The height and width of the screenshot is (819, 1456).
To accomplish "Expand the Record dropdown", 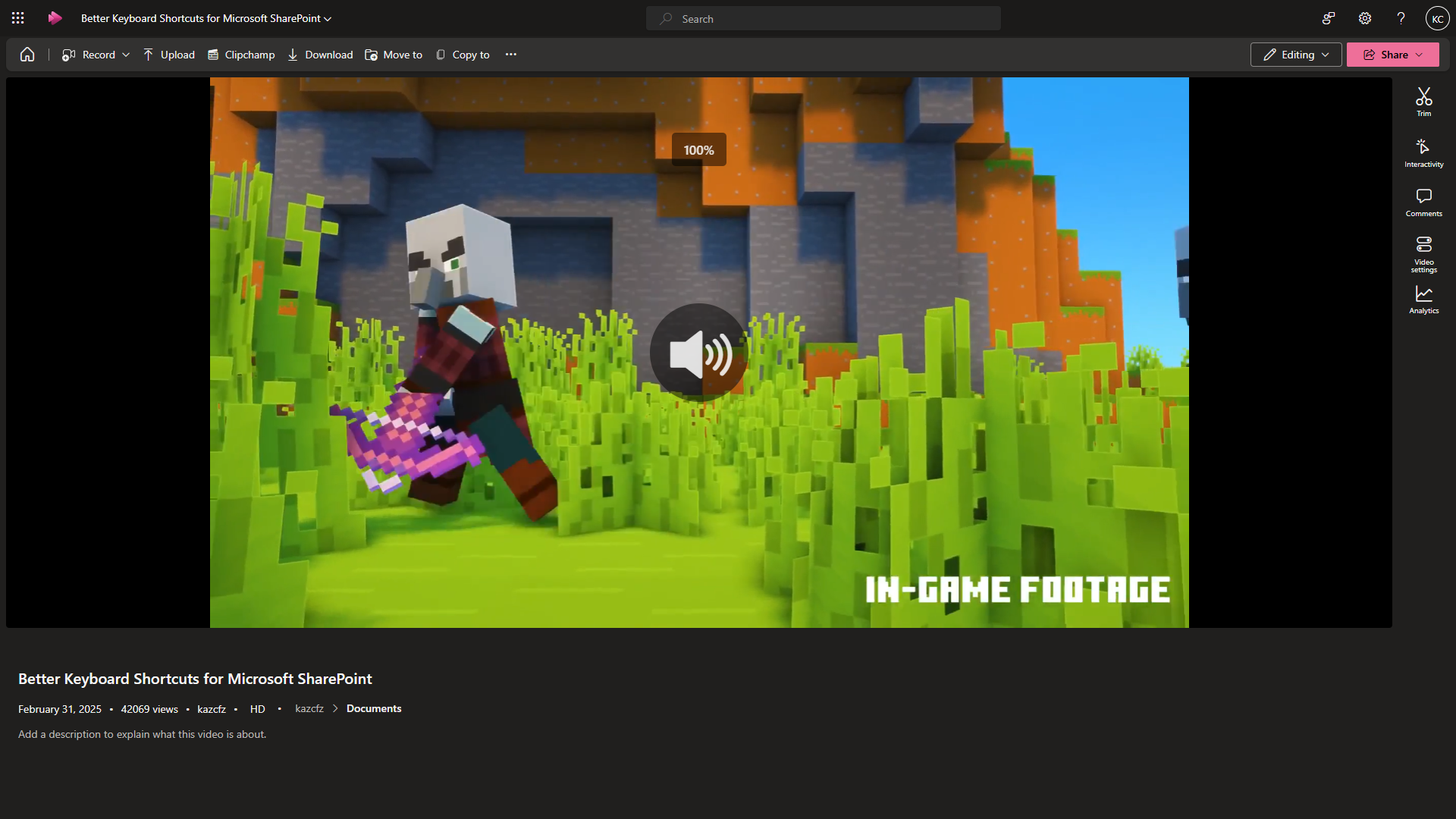I will pyautogui.click(x=126, y=55).
